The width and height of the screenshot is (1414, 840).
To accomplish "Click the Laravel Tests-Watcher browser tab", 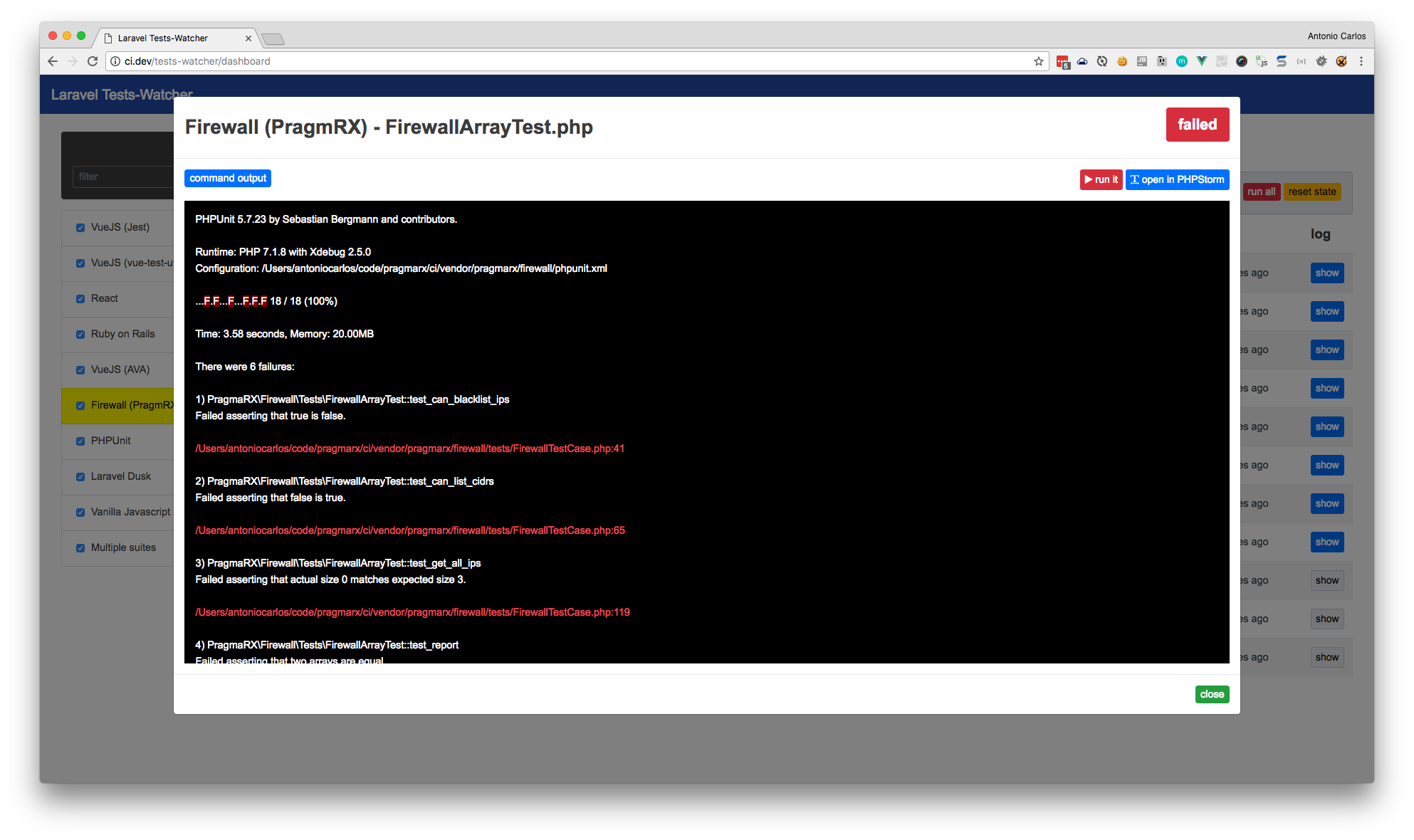I will pyautogui.click(x=164, y=38).
